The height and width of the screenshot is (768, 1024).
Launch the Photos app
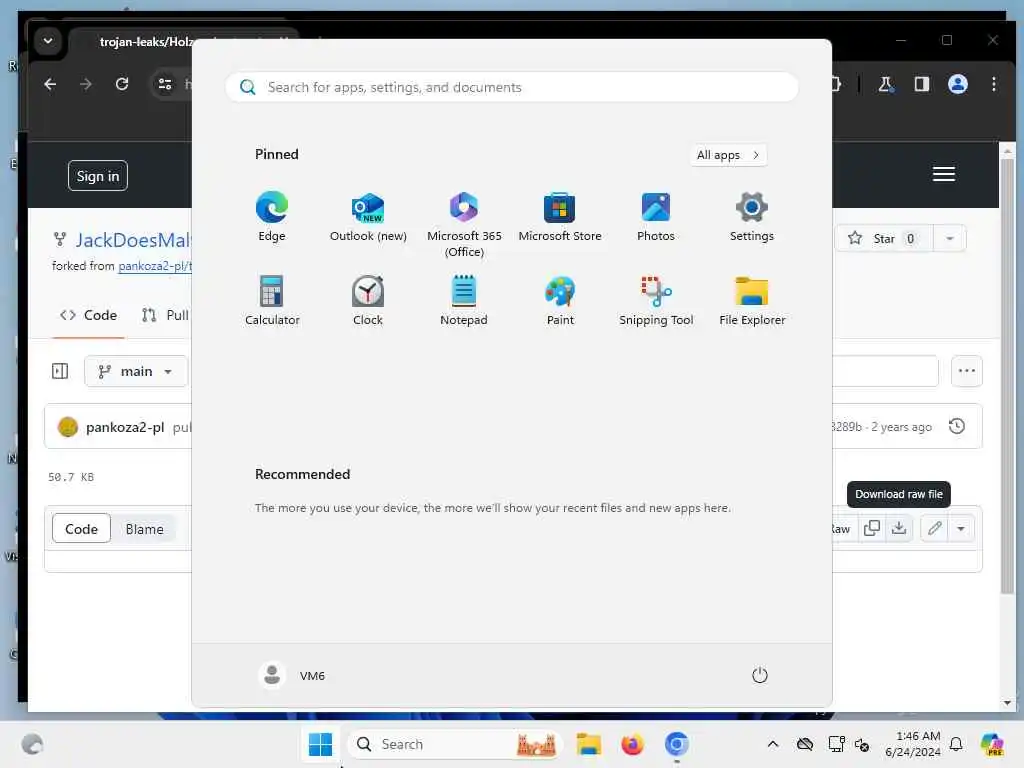click(656, 217)
